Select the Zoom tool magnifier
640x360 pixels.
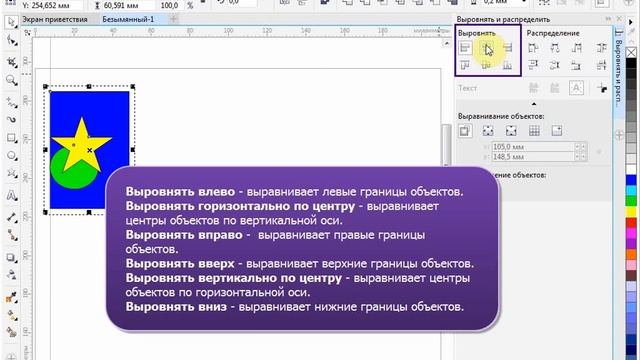[11, 80]
